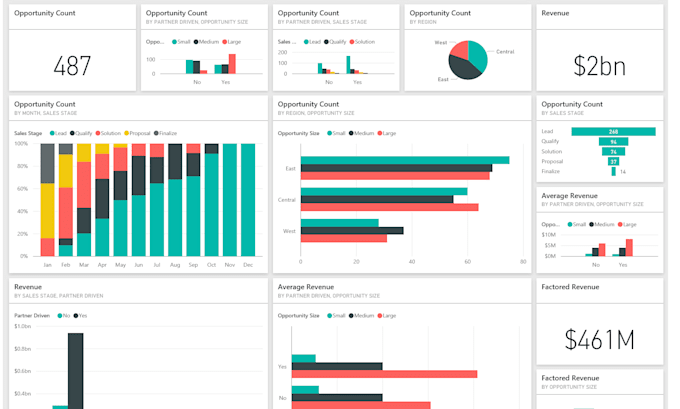Click the Solution funnel bar showing 76
This screenshot has width=680, height=409.
coord(613,151)
